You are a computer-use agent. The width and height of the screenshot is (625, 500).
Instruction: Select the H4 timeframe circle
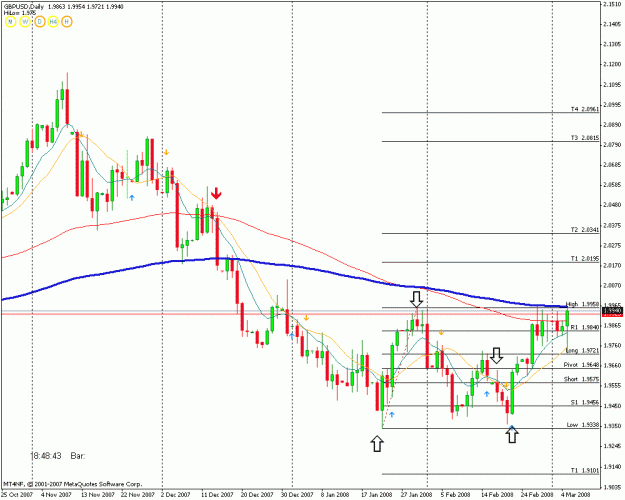coord(53,22)
